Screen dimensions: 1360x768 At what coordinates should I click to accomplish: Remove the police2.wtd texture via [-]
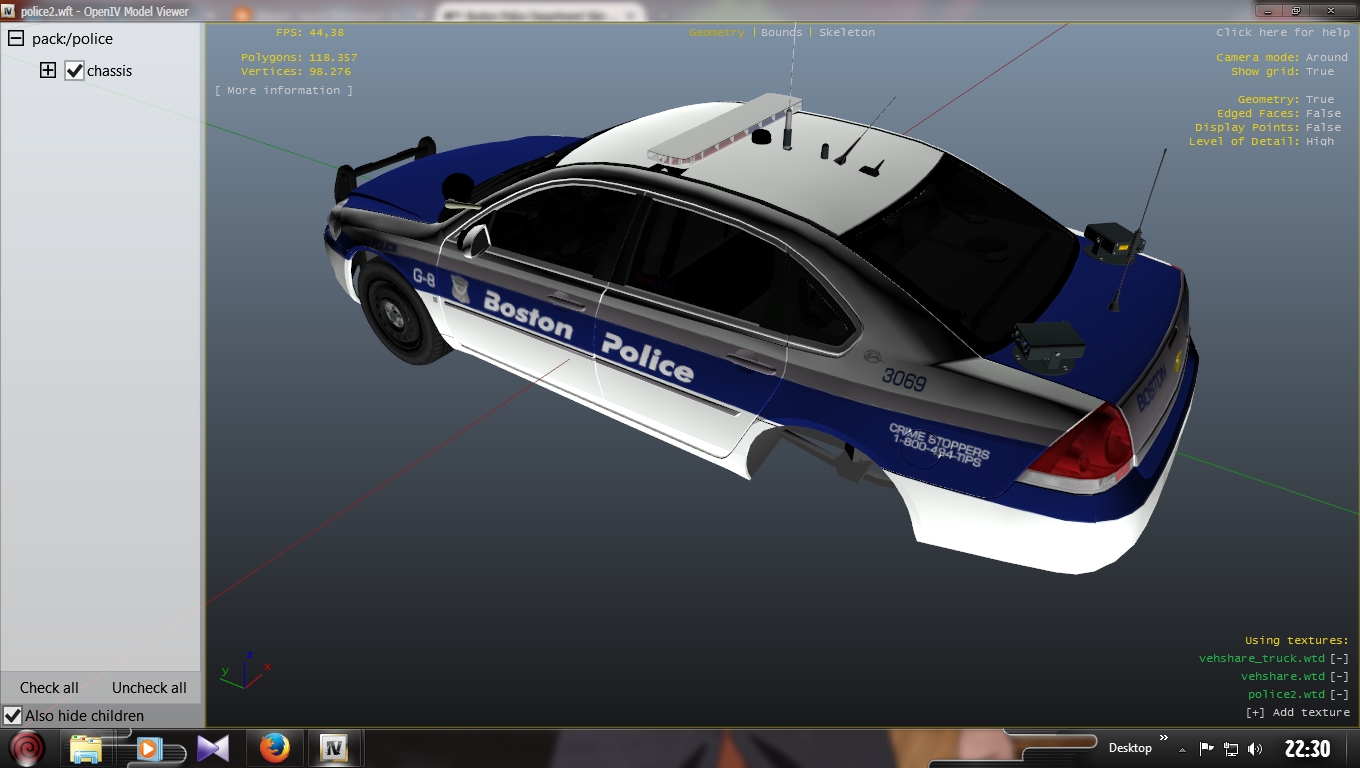(1339, 694)
